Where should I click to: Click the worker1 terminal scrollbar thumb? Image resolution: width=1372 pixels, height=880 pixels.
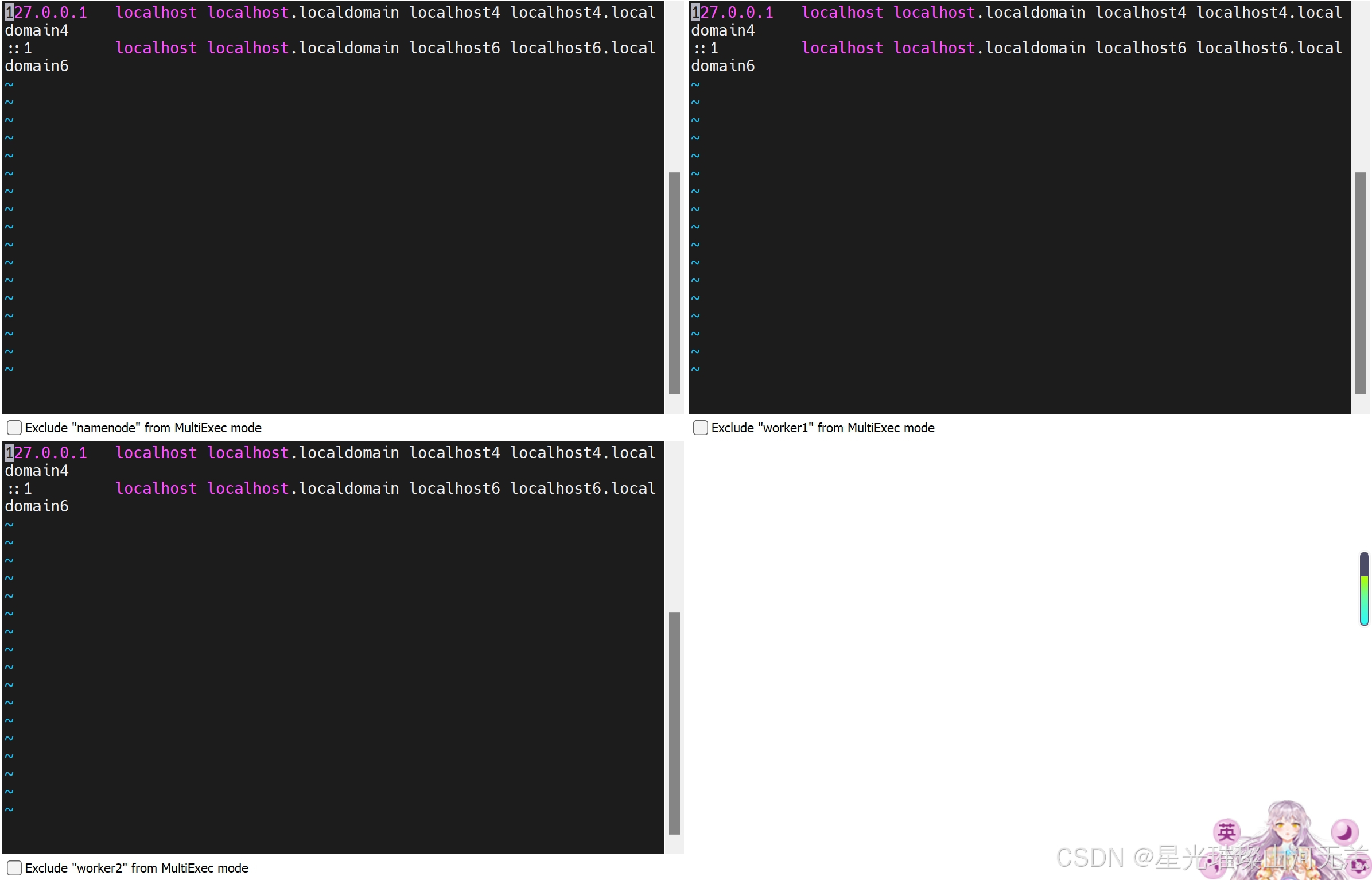(x=1360, y=282)
